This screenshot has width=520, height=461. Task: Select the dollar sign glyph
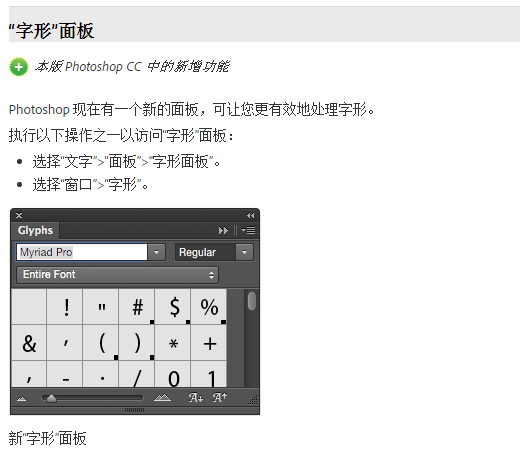point(172,307)
